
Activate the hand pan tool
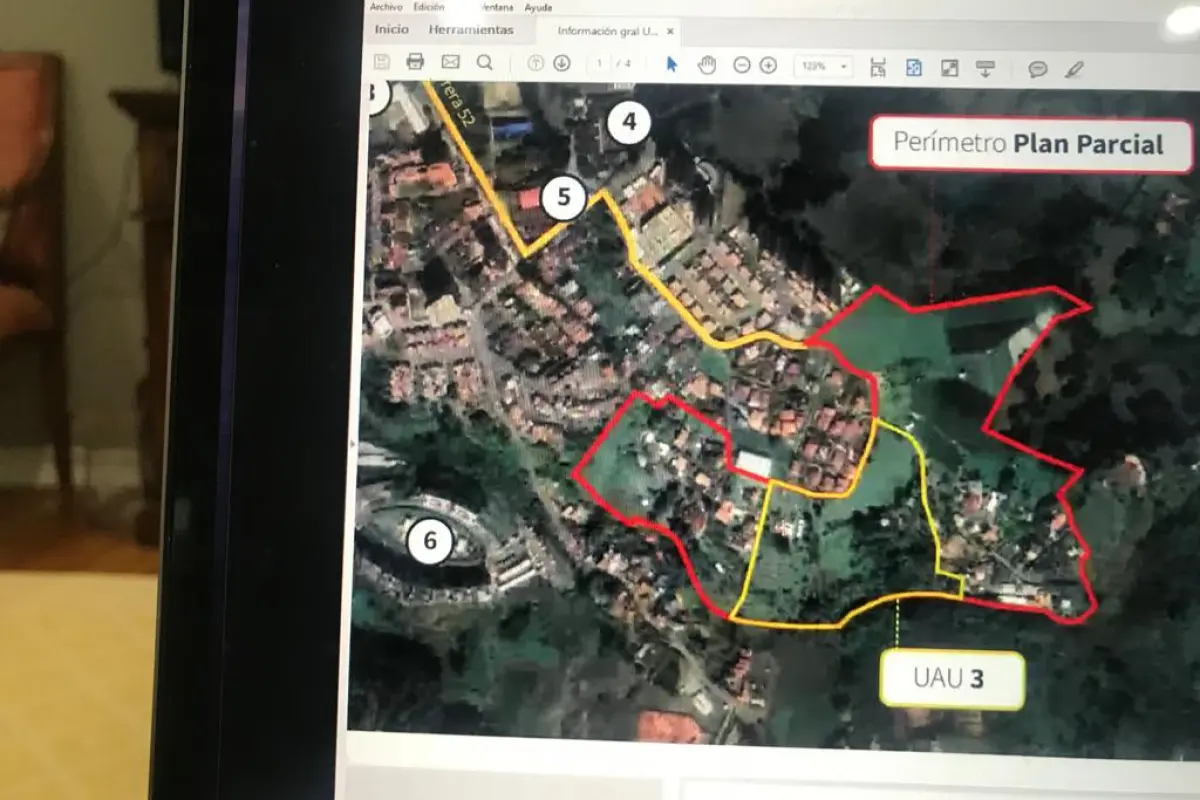click(707, 65)
